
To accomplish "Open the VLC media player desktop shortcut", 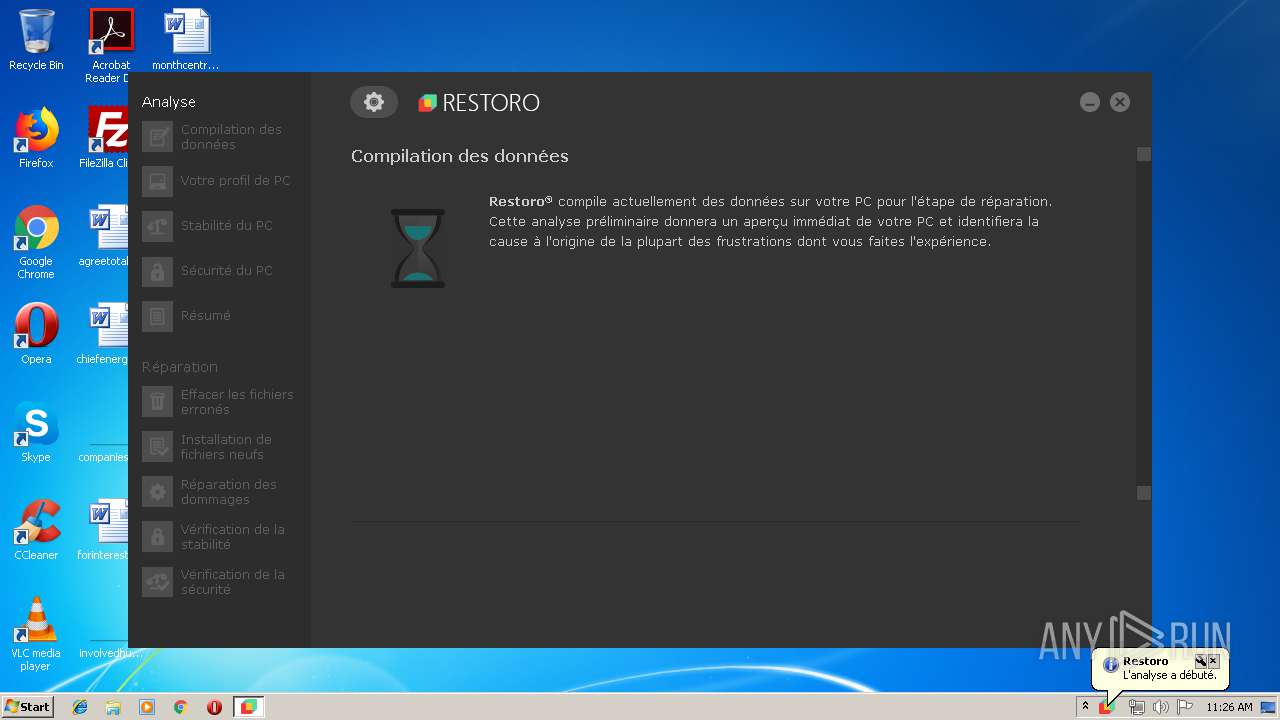I will [36, 634].
